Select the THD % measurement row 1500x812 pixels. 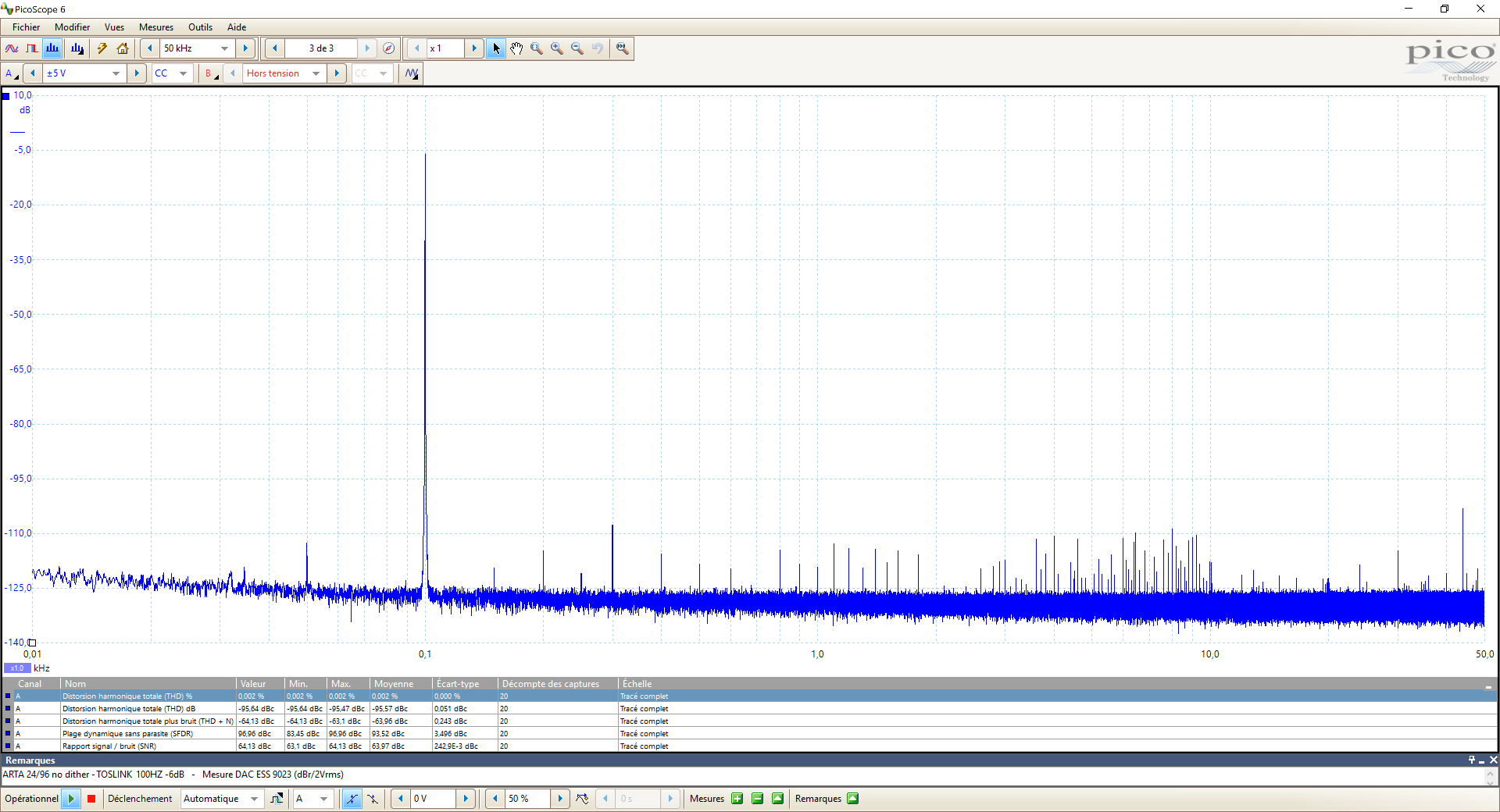coord(750,696)
